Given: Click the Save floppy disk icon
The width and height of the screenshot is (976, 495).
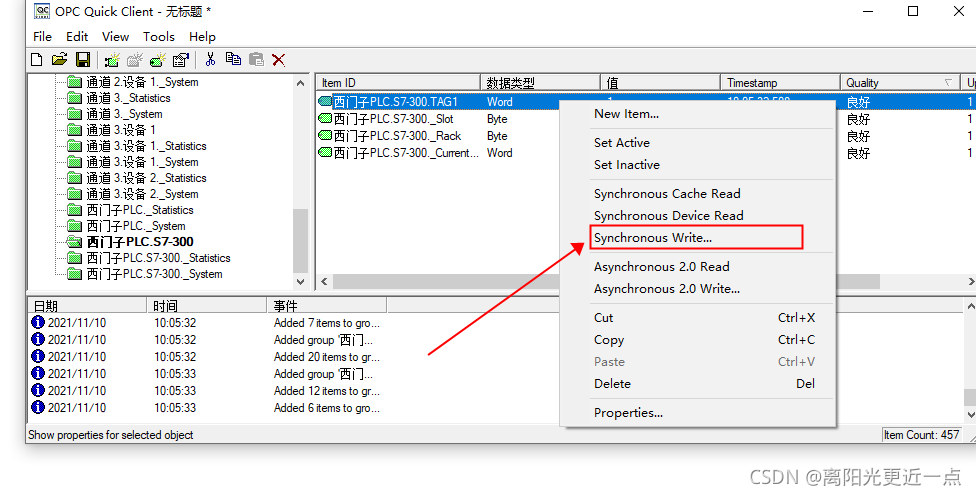Looking at the screenshot, I should (x=82, y=60).
